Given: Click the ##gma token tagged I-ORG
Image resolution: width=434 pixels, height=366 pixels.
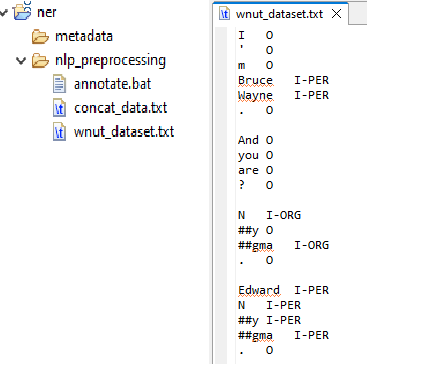Looking at the screenshot, I should pos(255,245).
